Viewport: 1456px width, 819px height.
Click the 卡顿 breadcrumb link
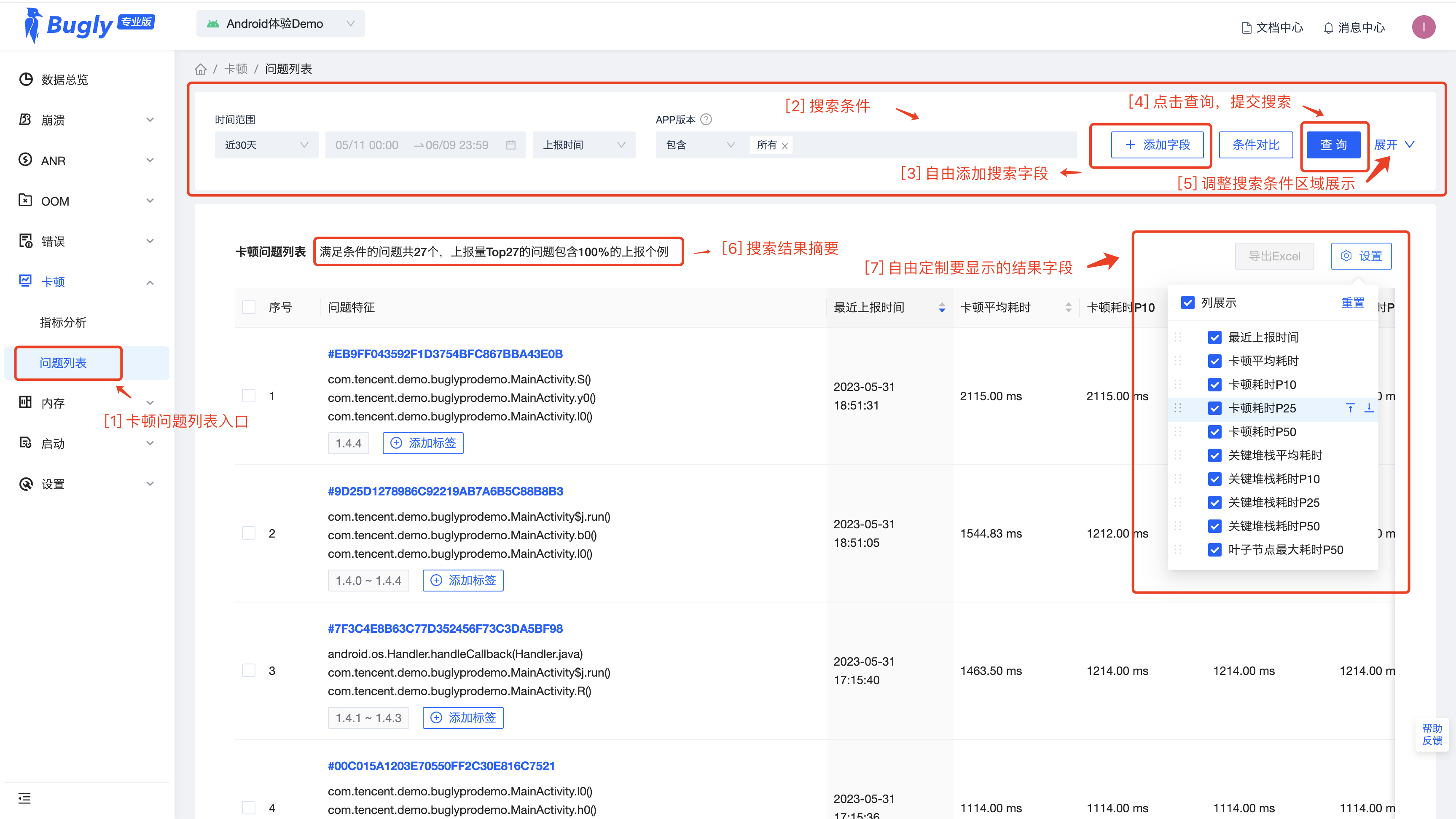[x=236, y=69]
